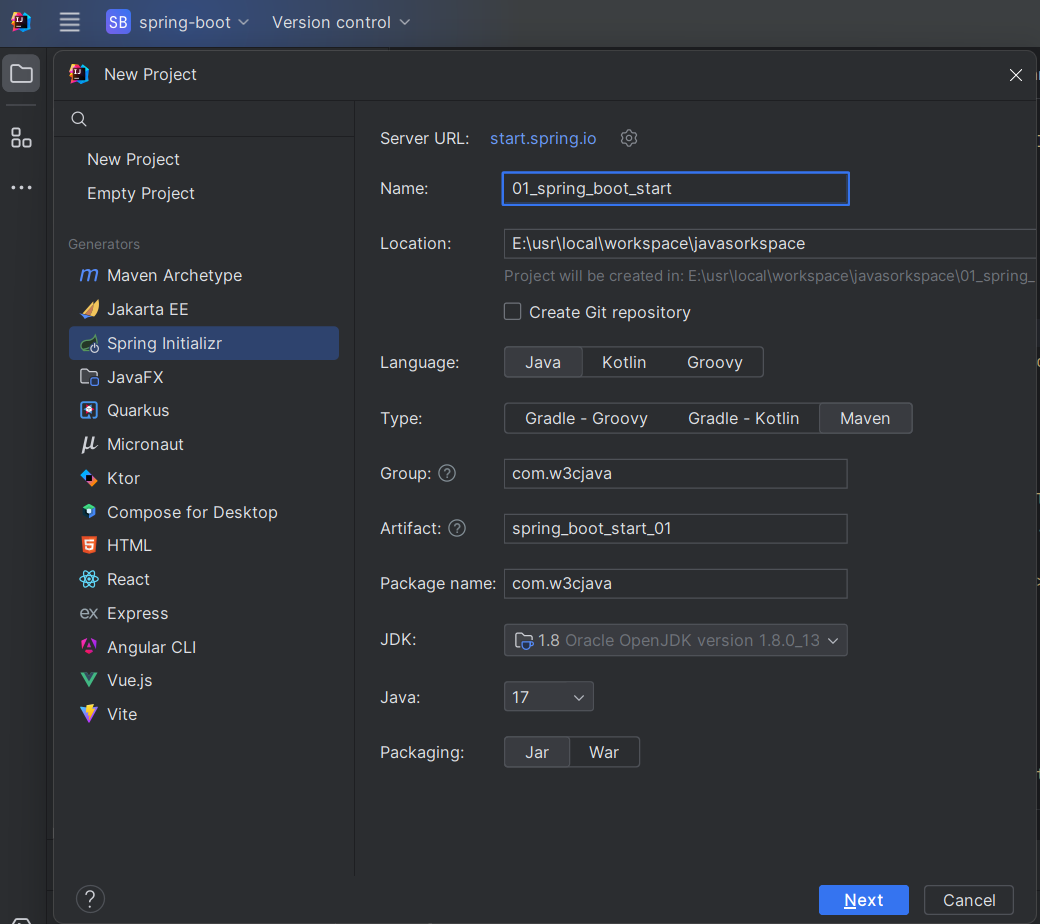Viewport: 1040px width, 924px height.
Task: Open the Project tool window folder icon
Action: click(x=21, y=74)
